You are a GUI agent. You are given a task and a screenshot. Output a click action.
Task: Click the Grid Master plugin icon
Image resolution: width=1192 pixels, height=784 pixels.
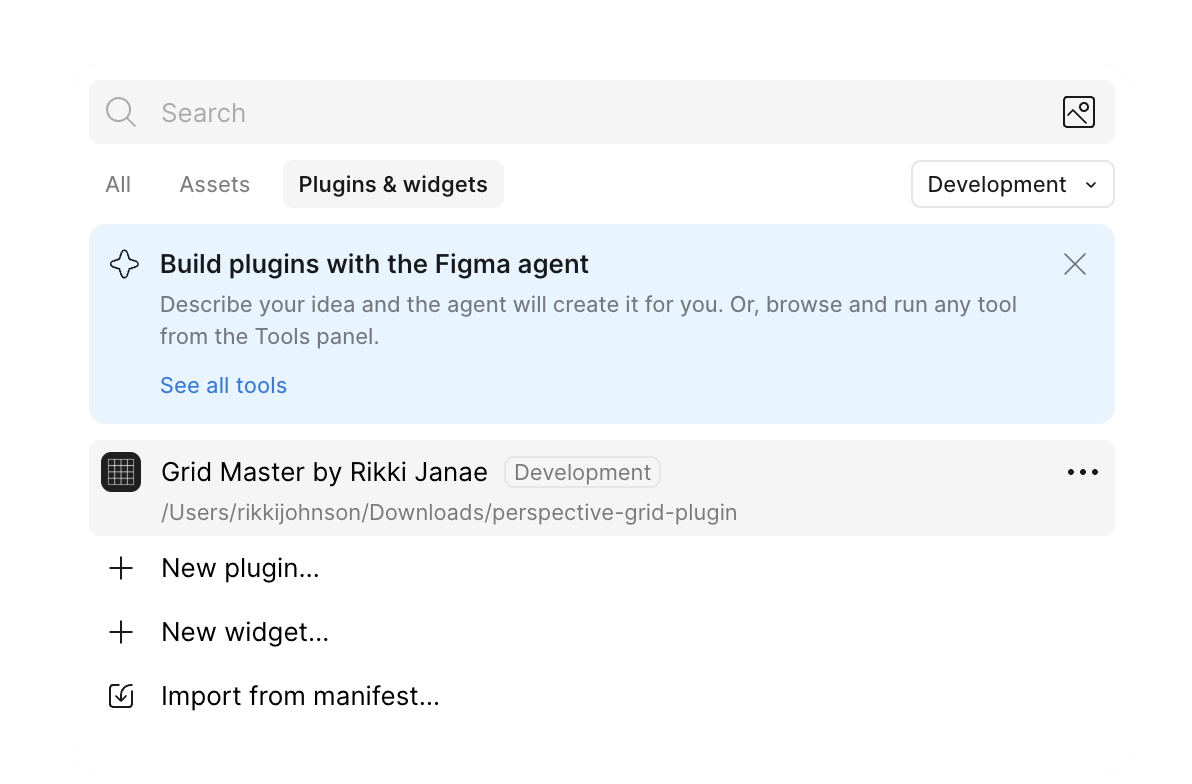coord(121,472)
